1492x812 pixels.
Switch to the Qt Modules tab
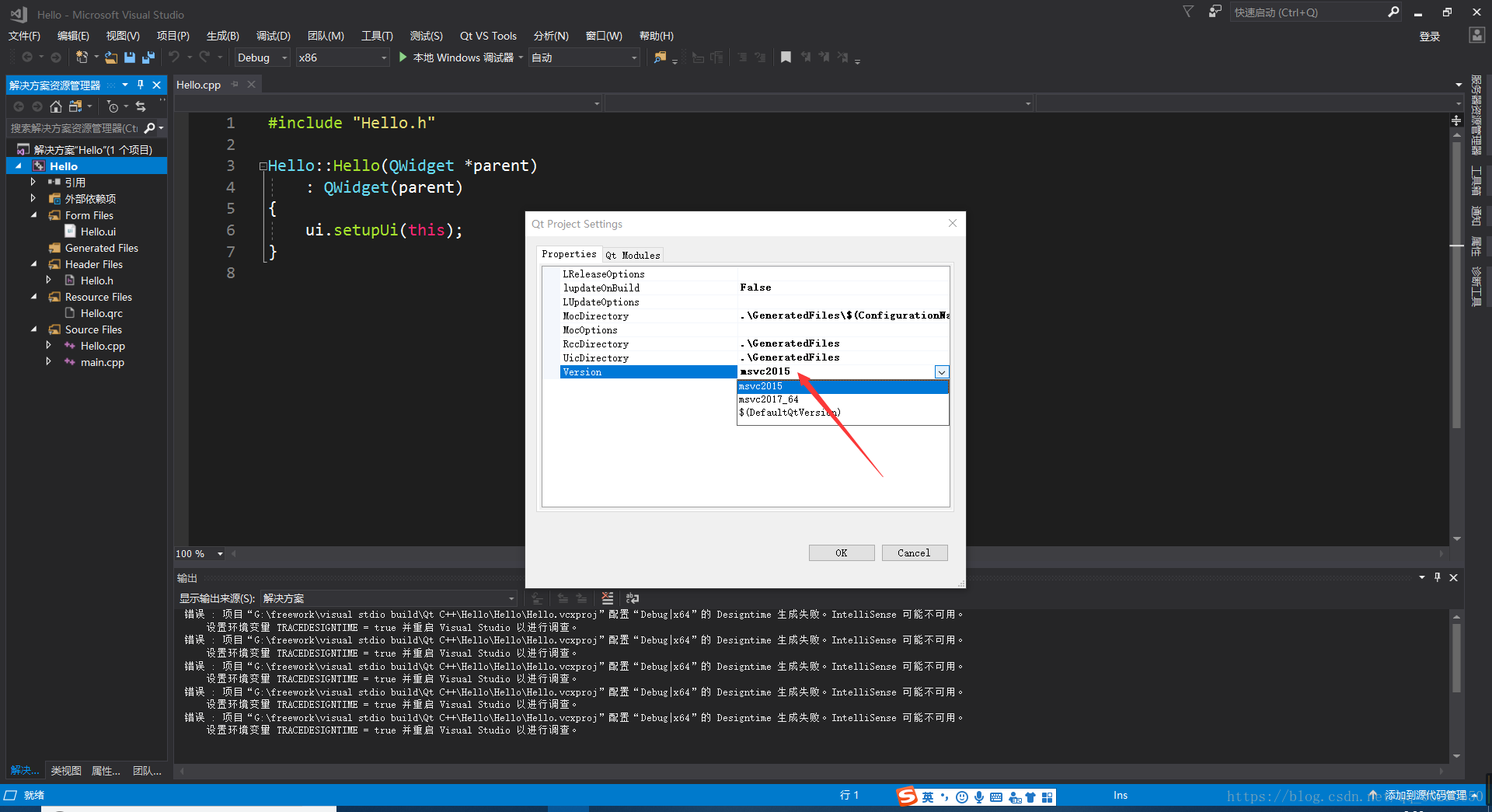pos(633,255)
